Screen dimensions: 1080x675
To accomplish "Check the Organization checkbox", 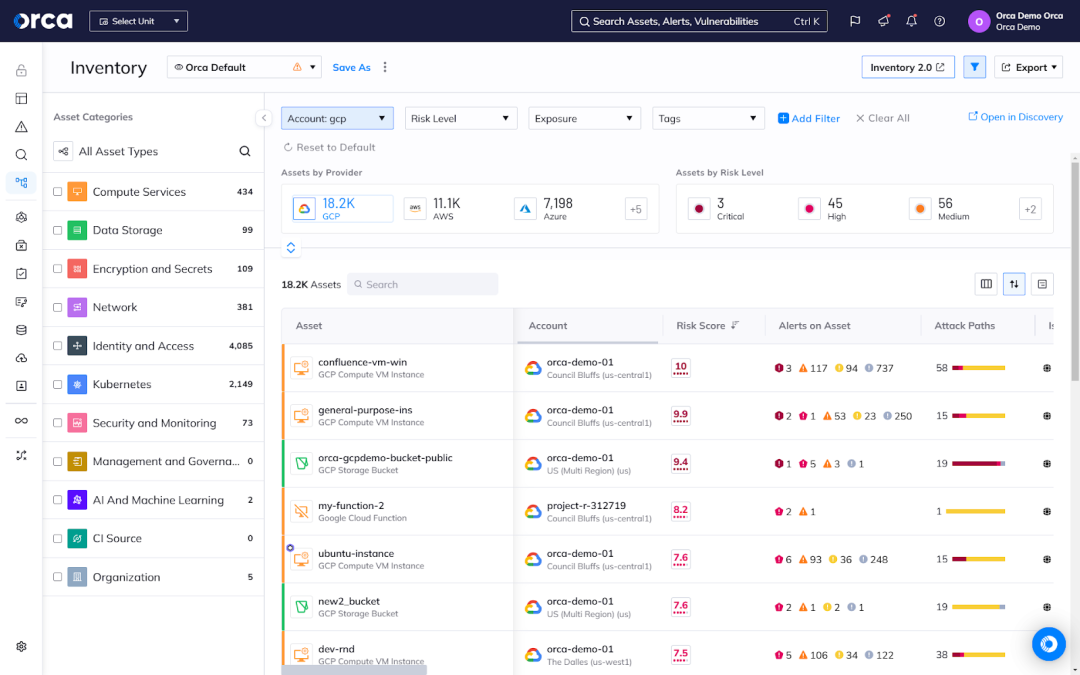I will tap(58, 577).
